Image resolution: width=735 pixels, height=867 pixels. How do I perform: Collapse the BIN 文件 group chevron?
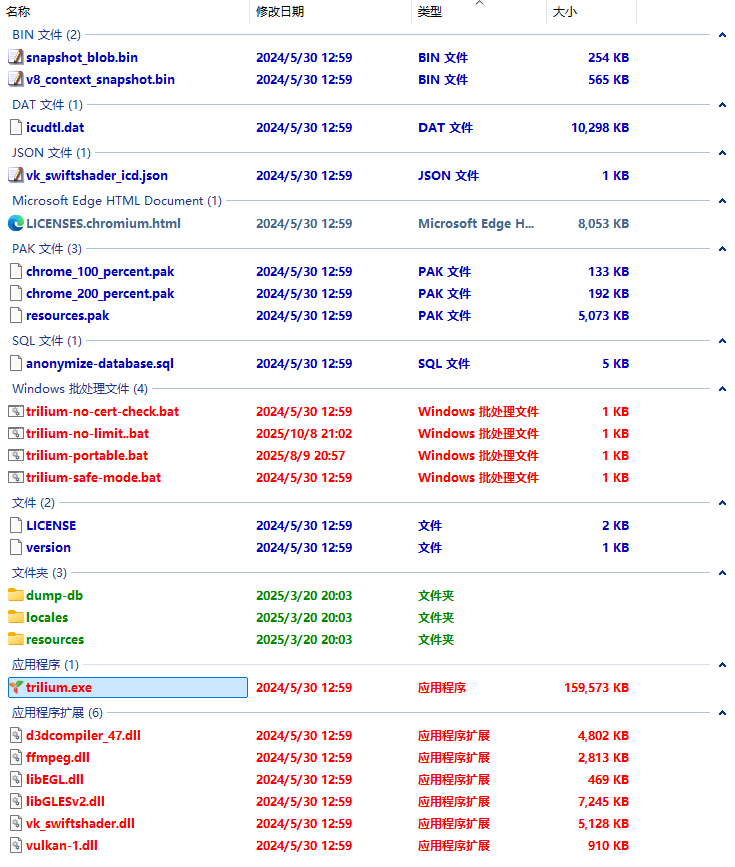(x=721, y=35)
